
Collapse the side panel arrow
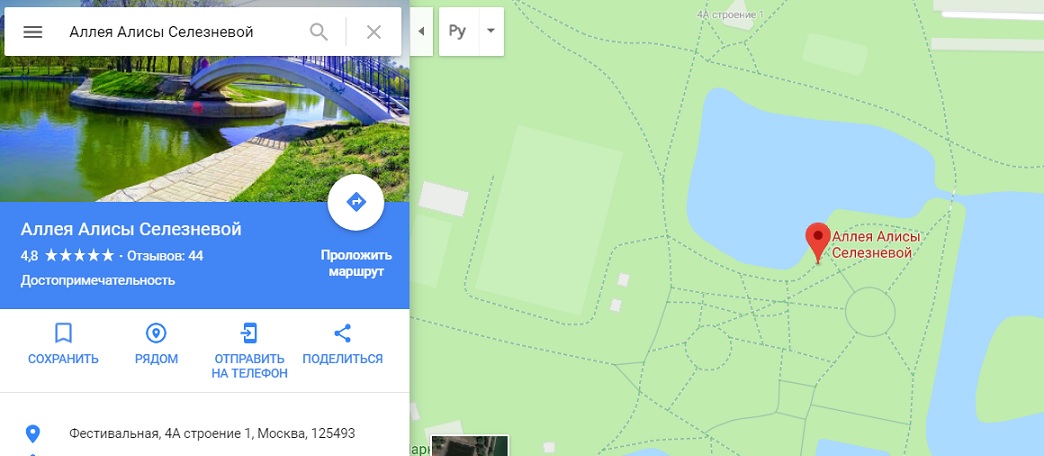pyautogui.click(x=421, y=31)
